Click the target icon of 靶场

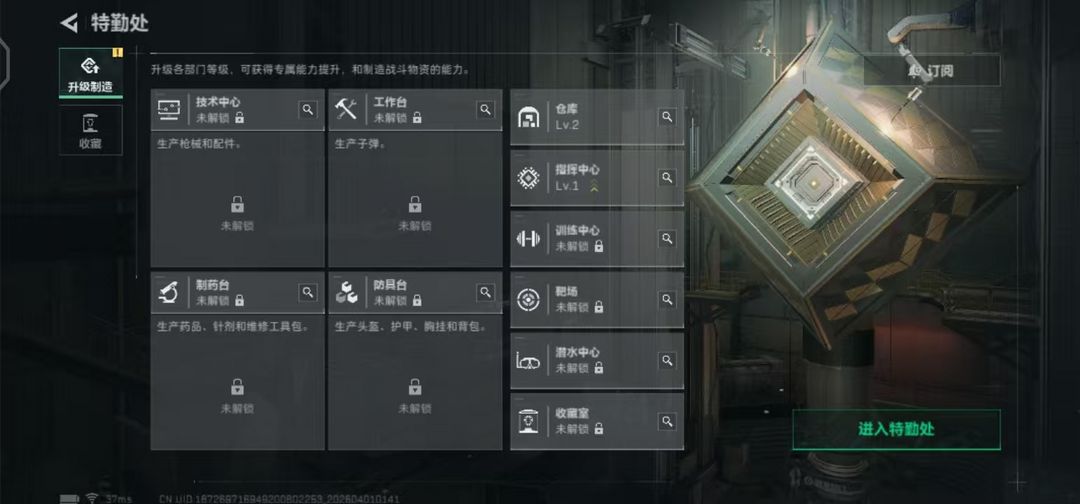coord(528,300)
